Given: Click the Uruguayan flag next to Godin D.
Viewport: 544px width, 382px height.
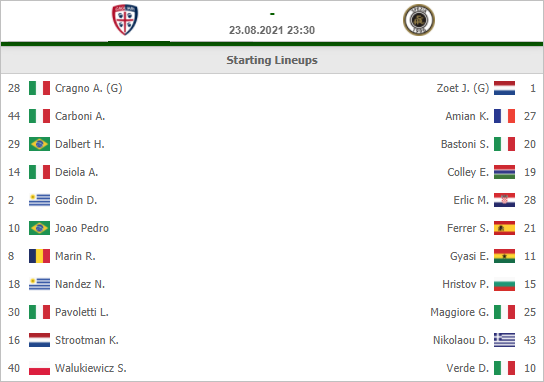Looking at the screenshot, I should pyautogui.click(x=39, y=200).
